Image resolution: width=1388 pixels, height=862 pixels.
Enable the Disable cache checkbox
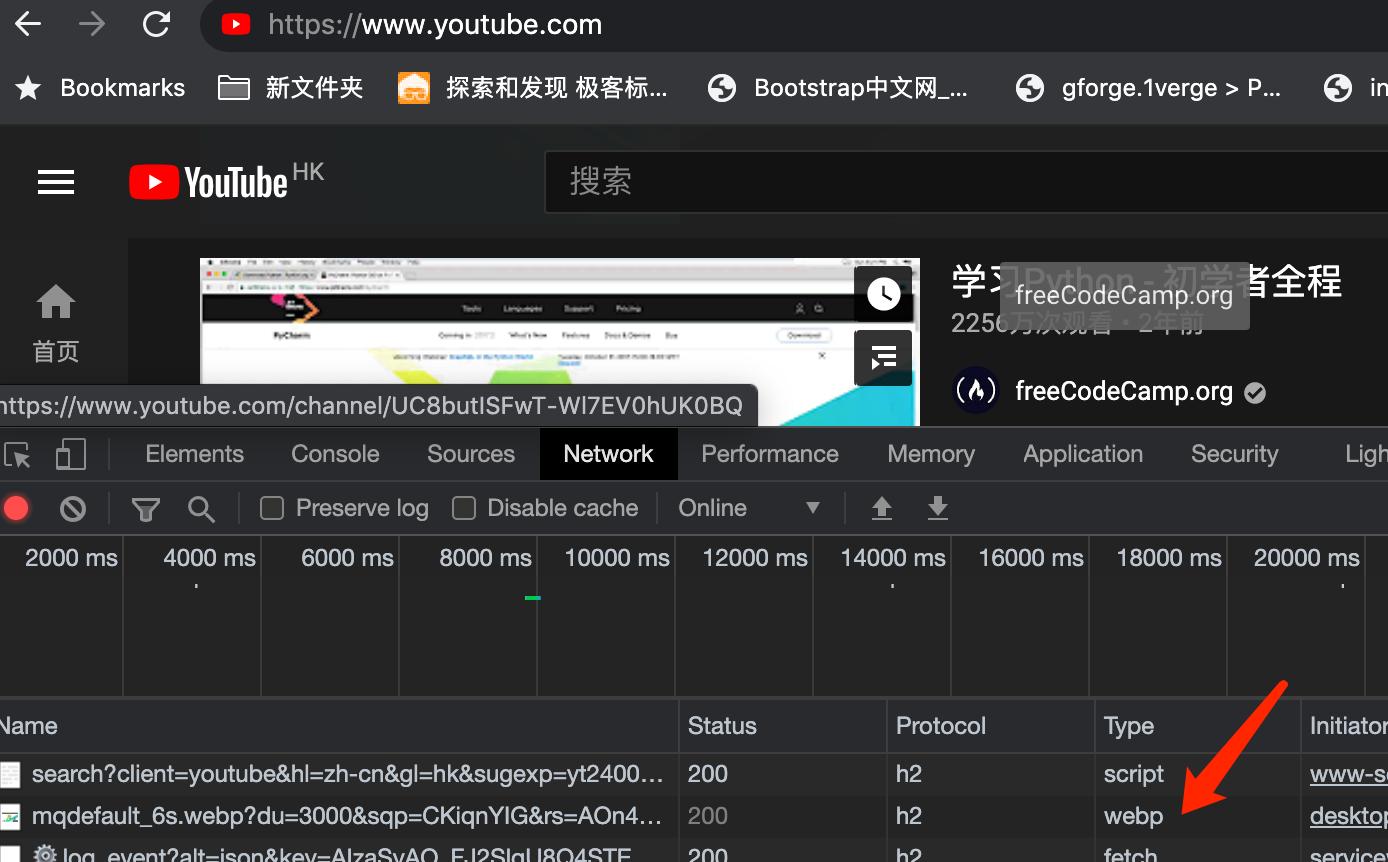(463, 508)
